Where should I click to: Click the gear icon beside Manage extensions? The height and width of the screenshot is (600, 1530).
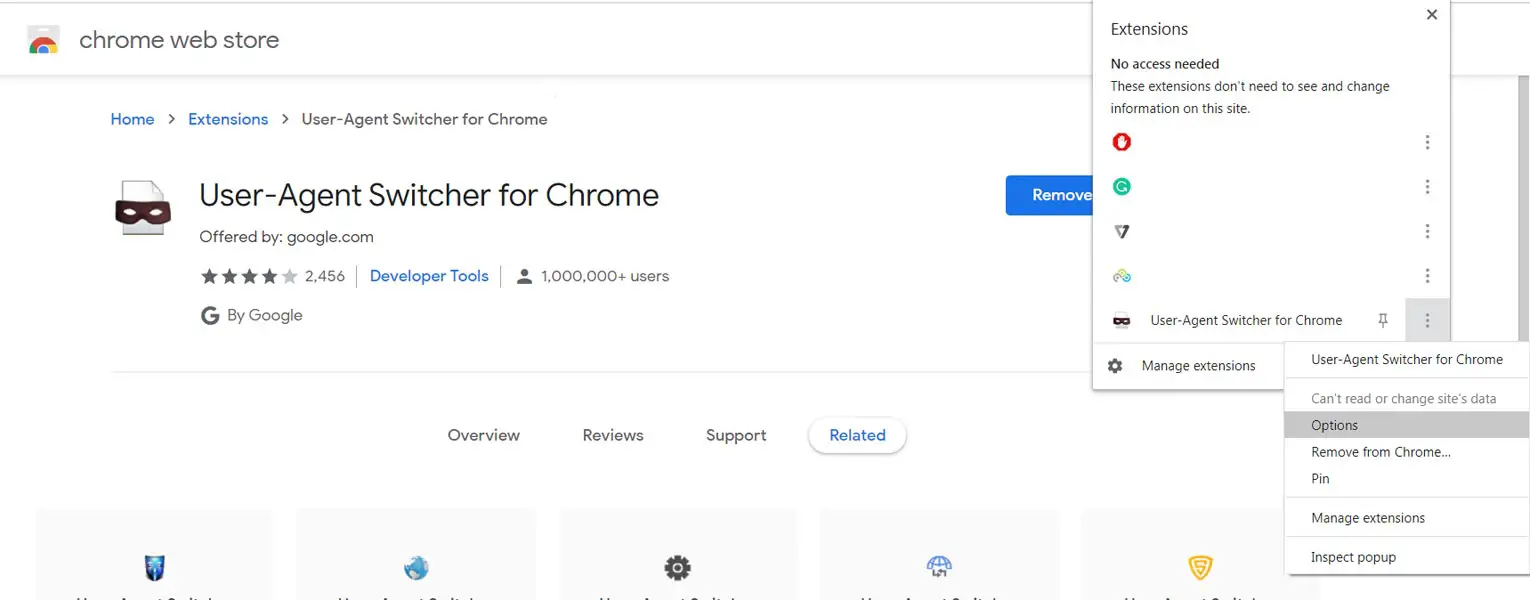[x=1115, y=366]
